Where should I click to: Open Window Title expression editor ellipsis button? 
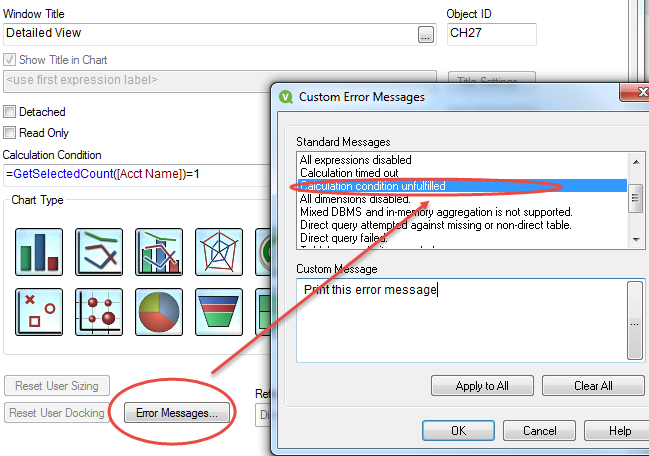[426, 34]
